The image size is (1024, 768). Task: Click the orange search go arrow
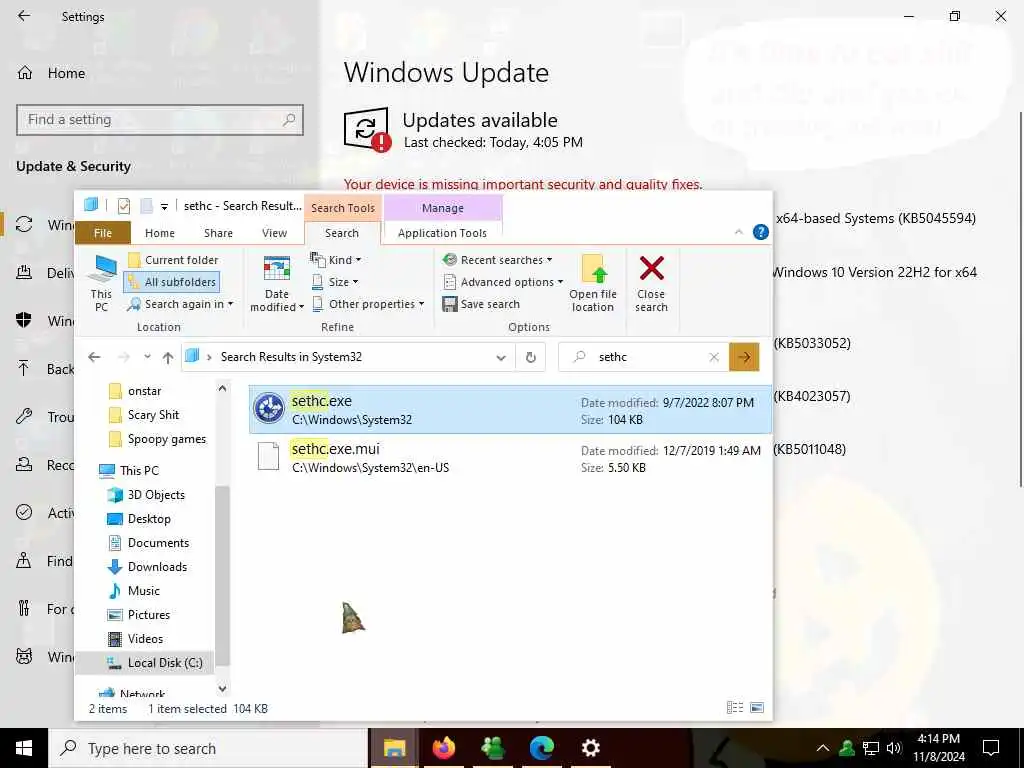pyautogui.click(x=744, y=357)
